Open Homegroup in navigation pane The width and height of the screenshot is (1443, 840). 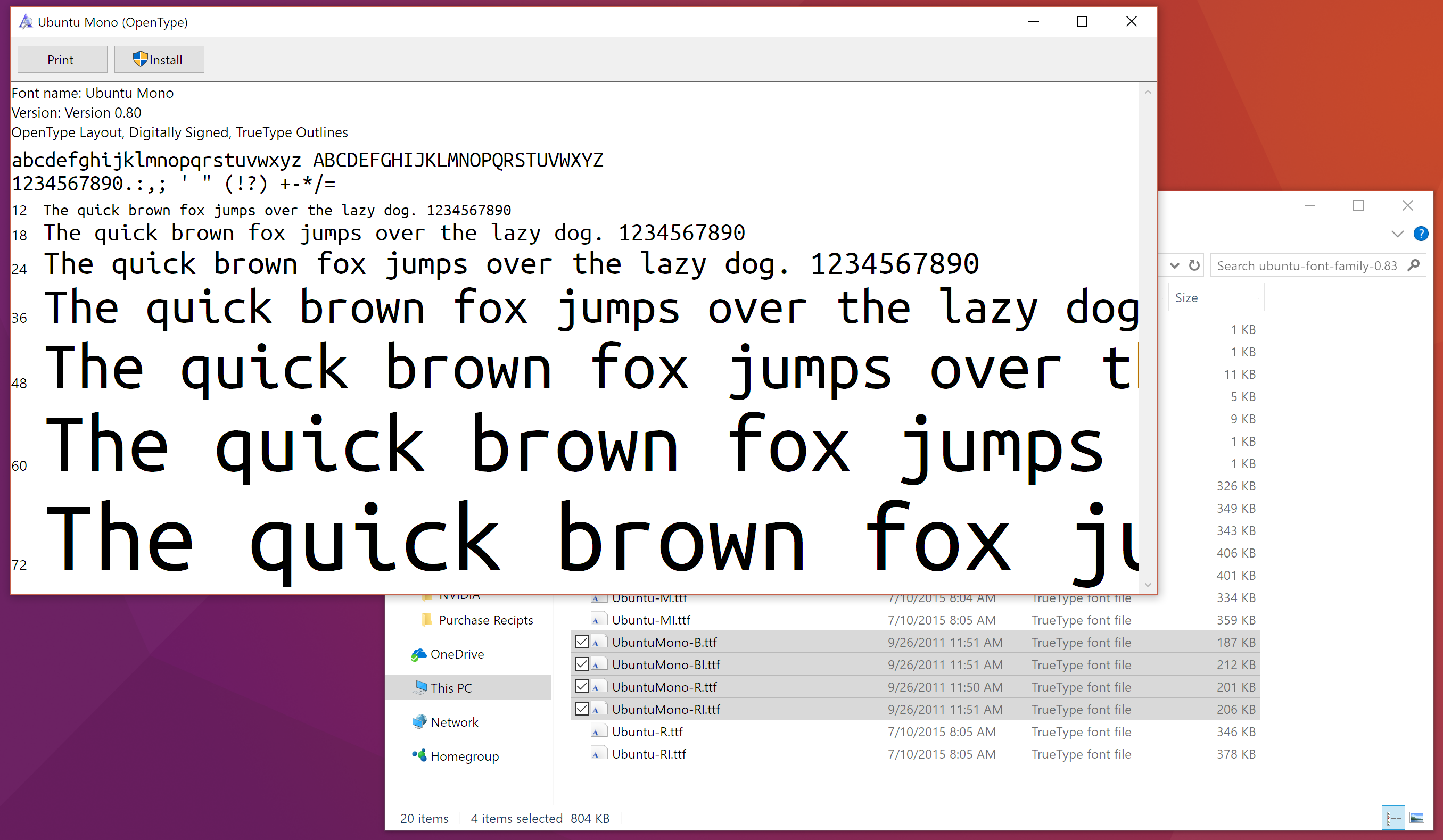click(464, 756)
